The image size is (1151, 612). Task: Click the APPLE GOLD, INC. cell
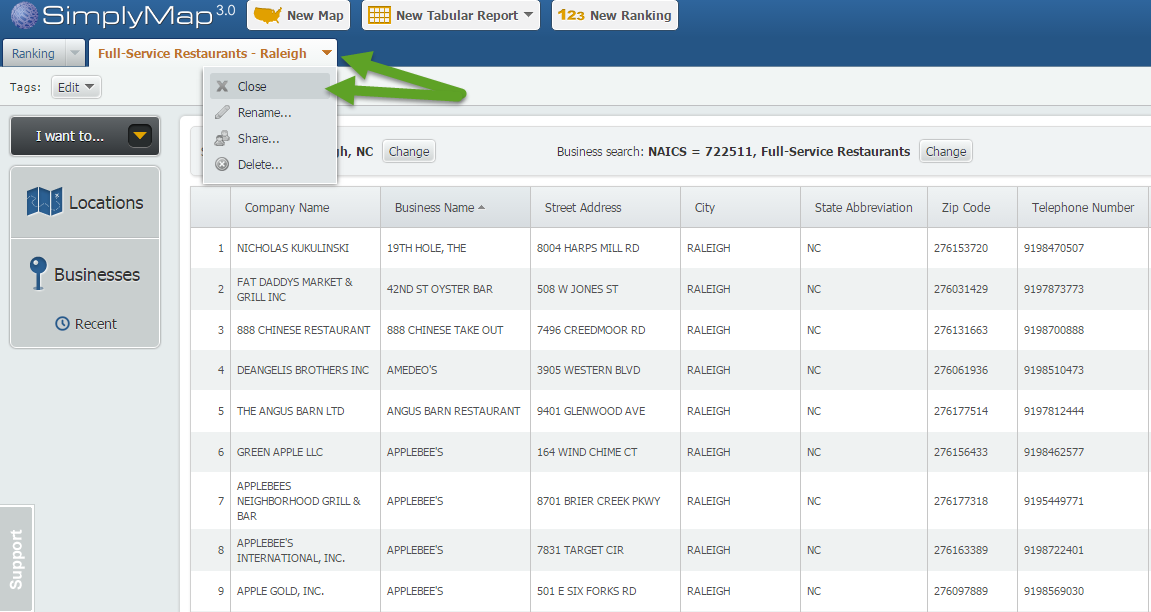click(305, 591)
